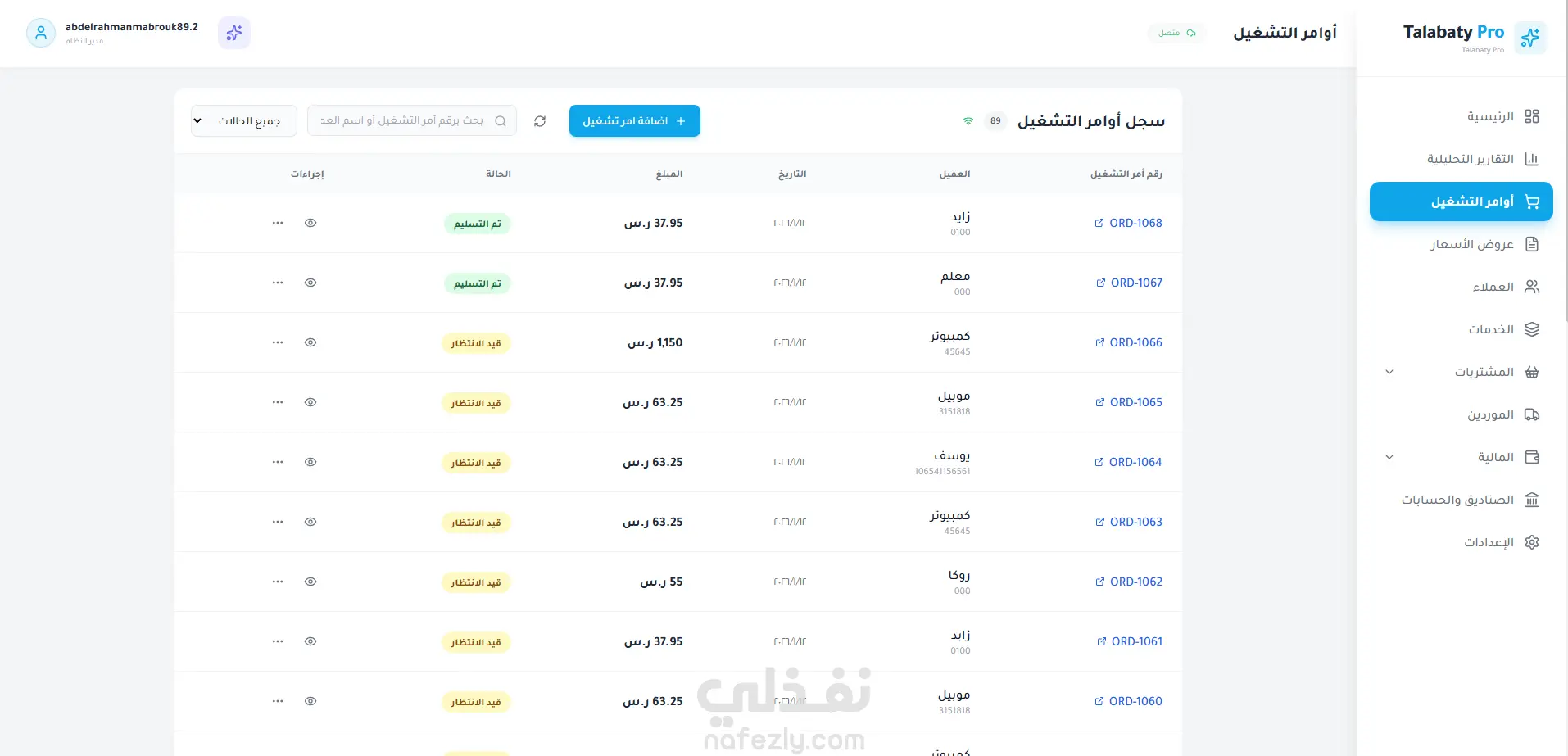The image size is (1568, 756).
Task: Click the المالية wallet icon
Action: pyautogui.click(x=1532, y=457)
